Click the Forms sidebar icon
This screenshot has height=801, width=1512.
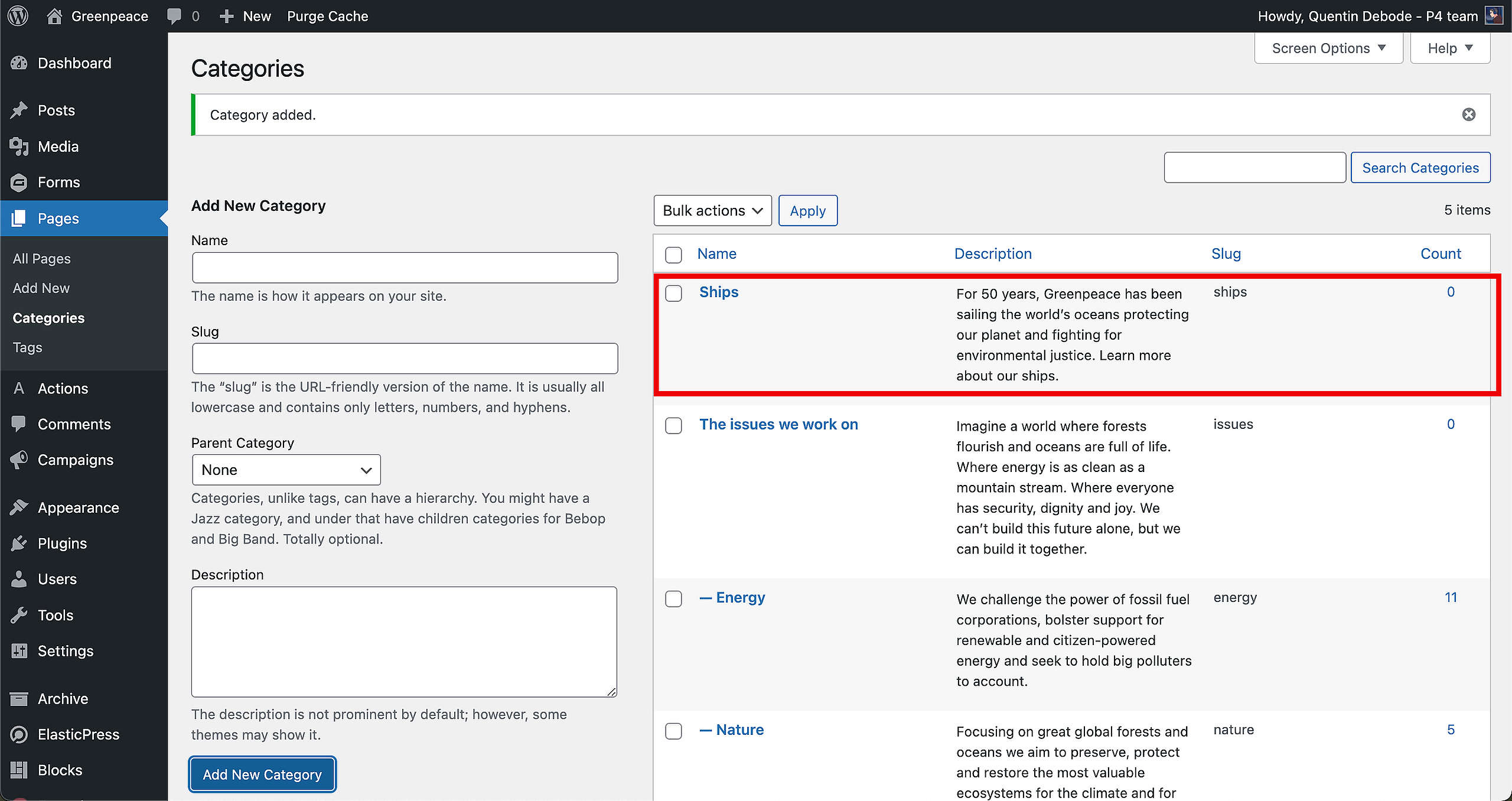coord(19,183)
